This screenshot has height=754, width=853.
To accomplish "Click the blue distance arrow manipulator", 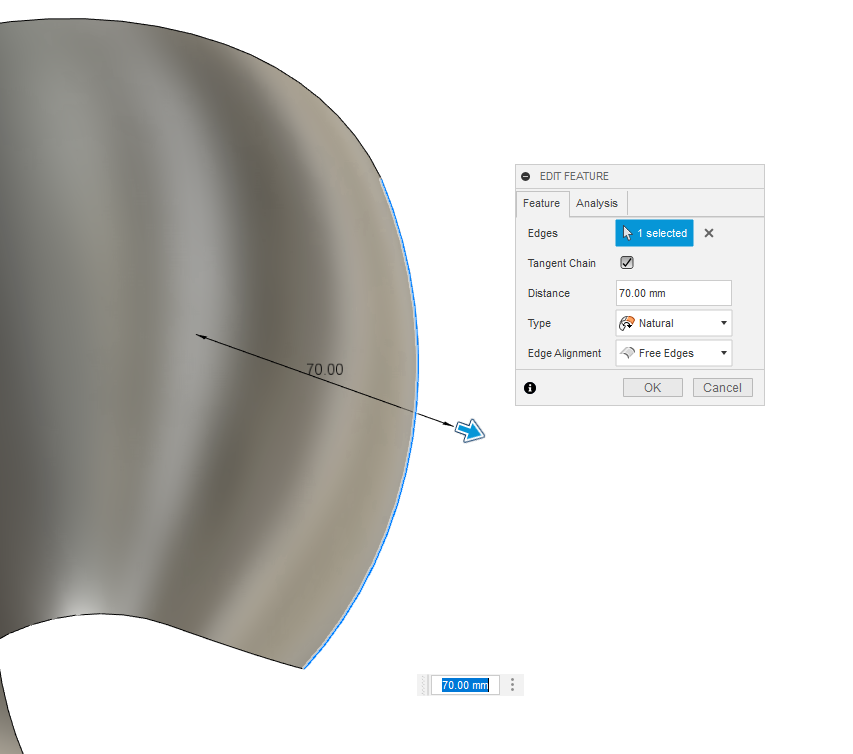I will (468, 430).
